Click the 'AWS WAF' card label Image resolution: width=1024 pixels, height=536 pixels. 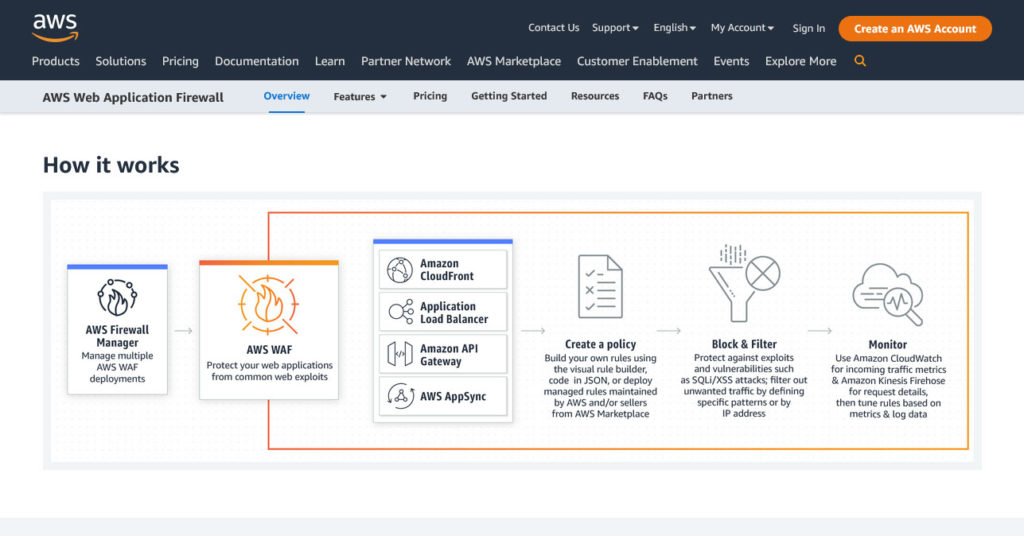coord(269,350)
